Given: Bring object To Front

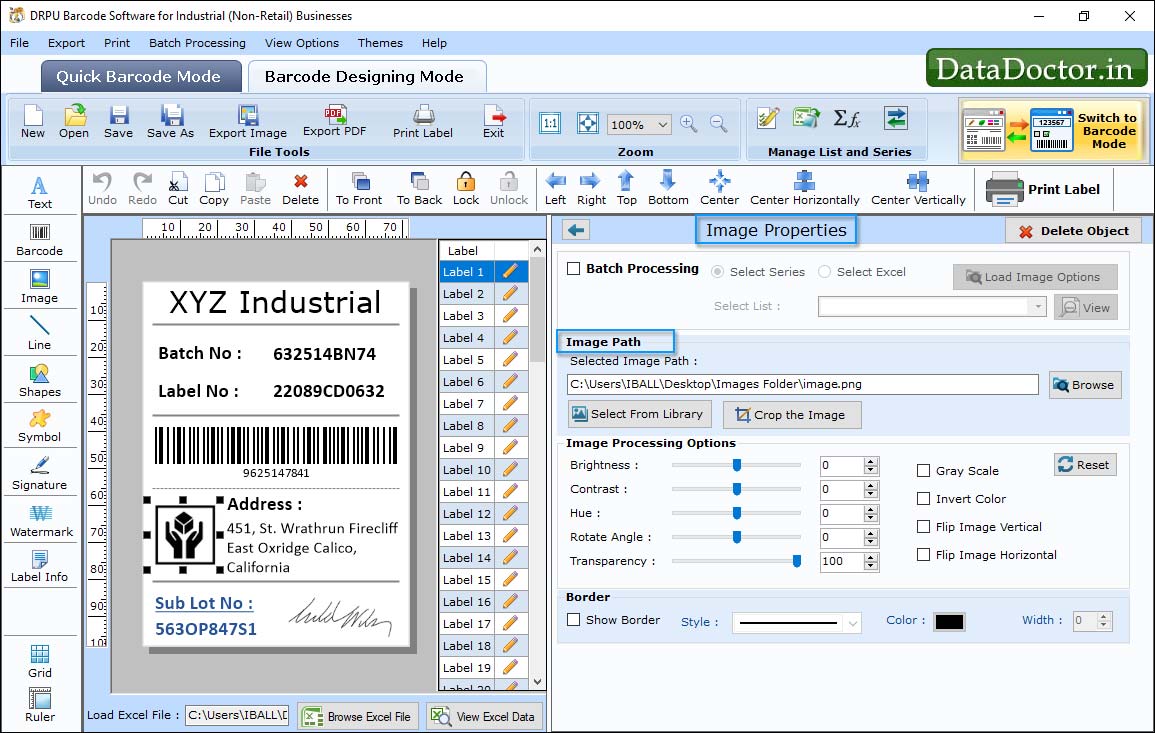Looking at the screenshot, I should coord(359,189).
